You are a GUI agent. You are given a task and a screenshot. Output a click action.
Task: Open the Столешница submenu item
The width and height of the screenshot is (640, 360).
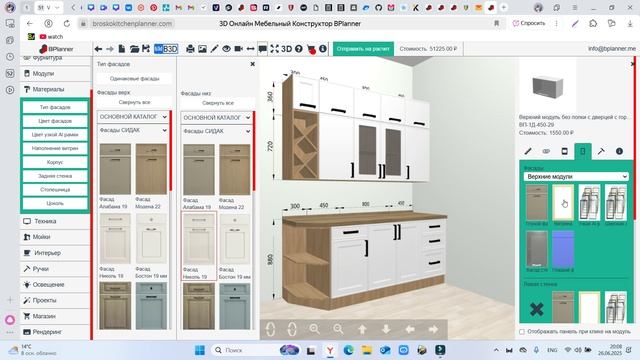tap(55, 190)
